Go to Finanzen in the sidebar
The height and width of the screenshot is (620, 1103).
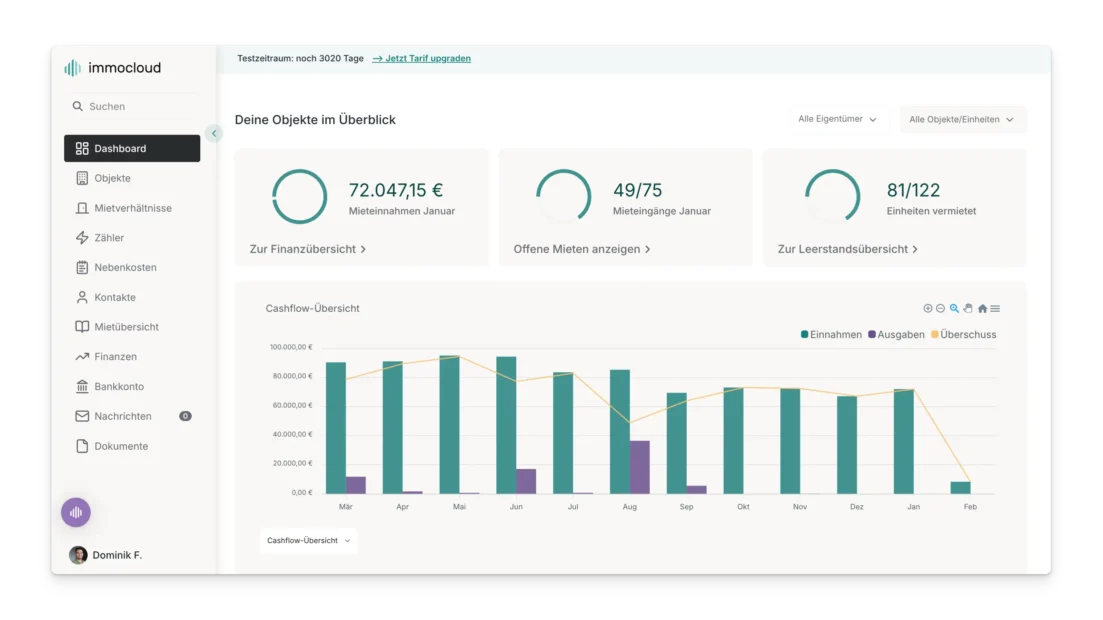coord(115,357)
